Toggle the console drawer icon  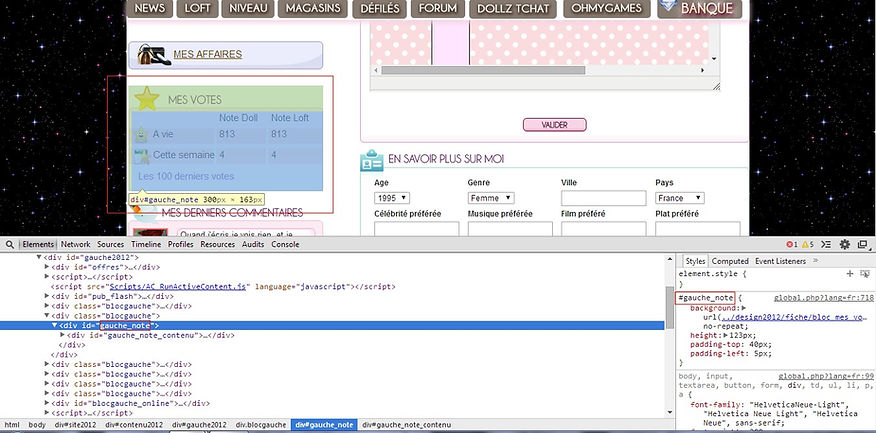(x=826, y=245)
